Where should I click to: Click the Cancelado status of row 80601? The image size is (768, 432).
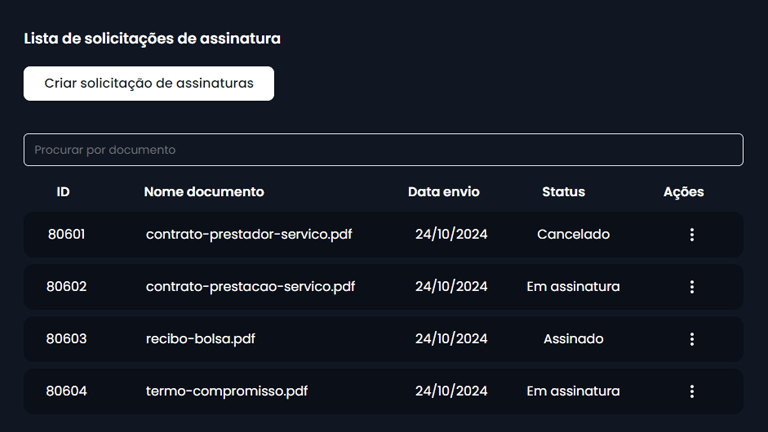(x=573, y=235)
